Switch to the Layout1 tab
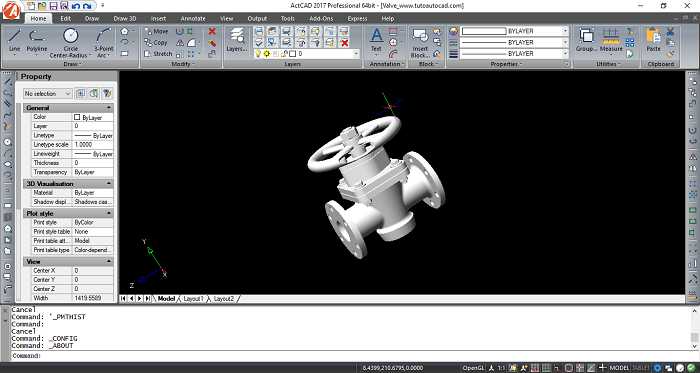This screenshot has width=700, height=373. point(193,298)
